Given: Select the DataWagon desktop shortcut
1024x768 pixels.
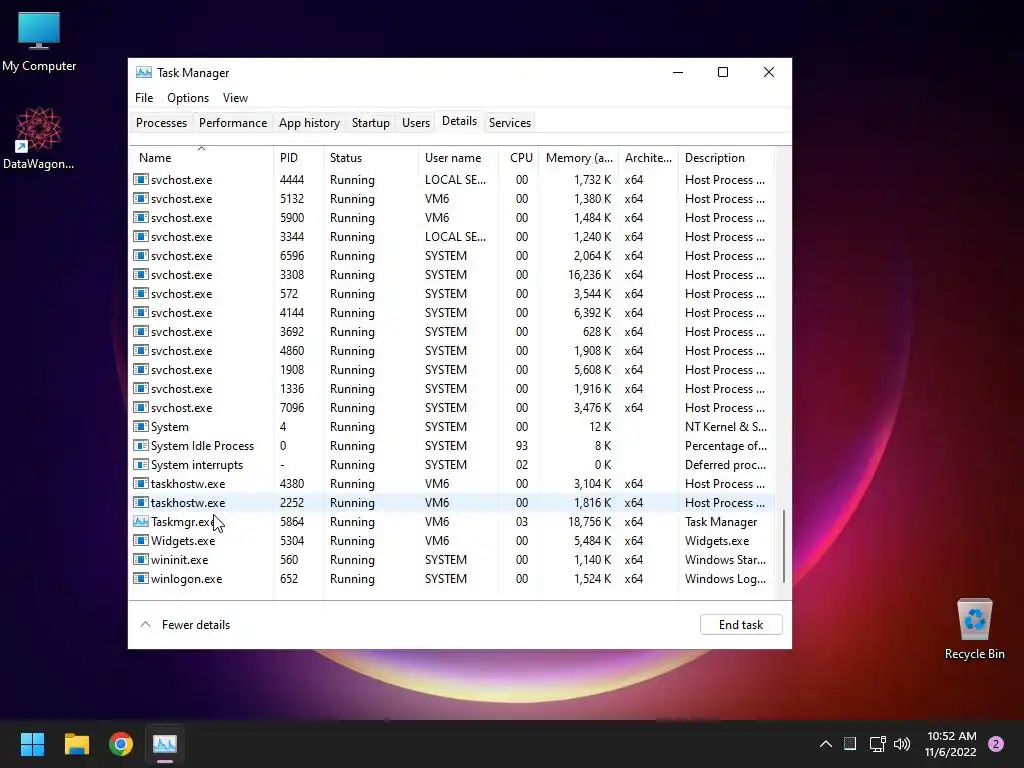Looking at the screenshot, I should [39, 138].
